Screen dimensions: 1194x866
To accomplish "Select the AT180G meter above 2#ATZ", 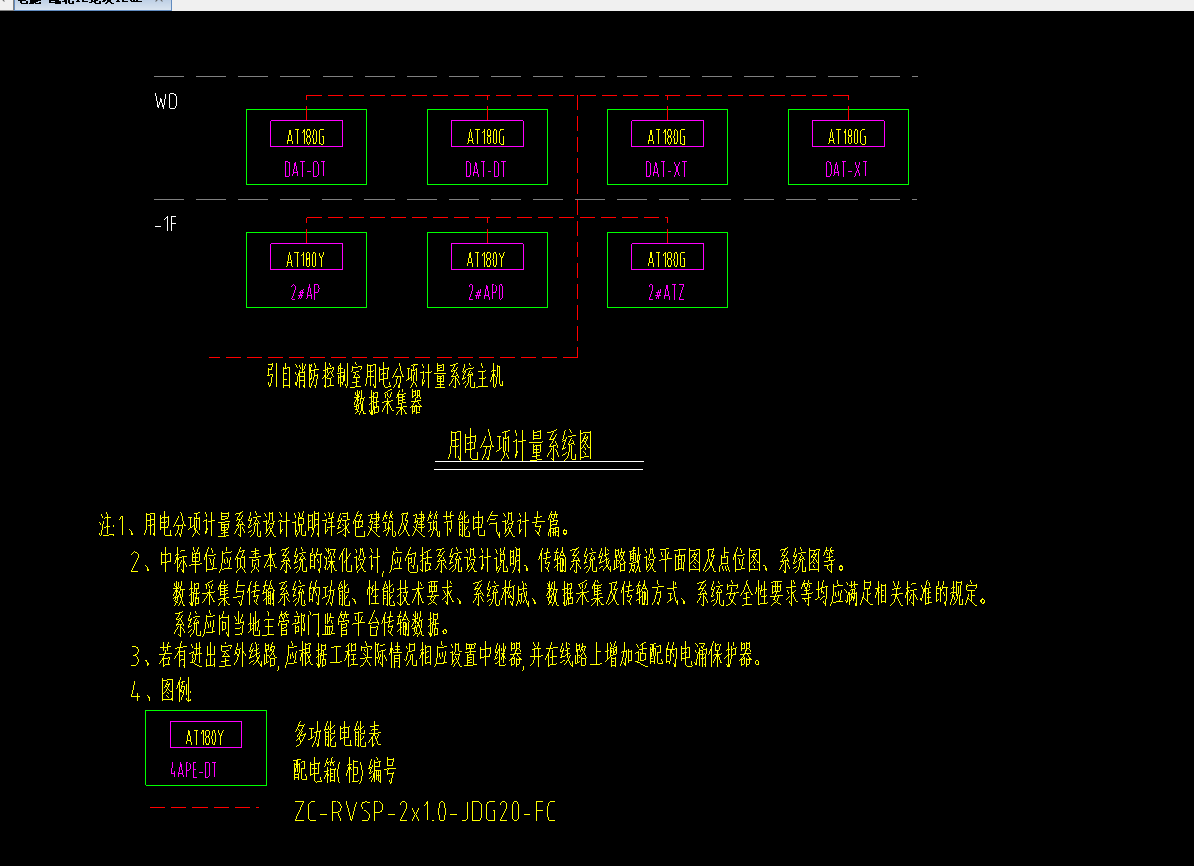I will [667, 257].
